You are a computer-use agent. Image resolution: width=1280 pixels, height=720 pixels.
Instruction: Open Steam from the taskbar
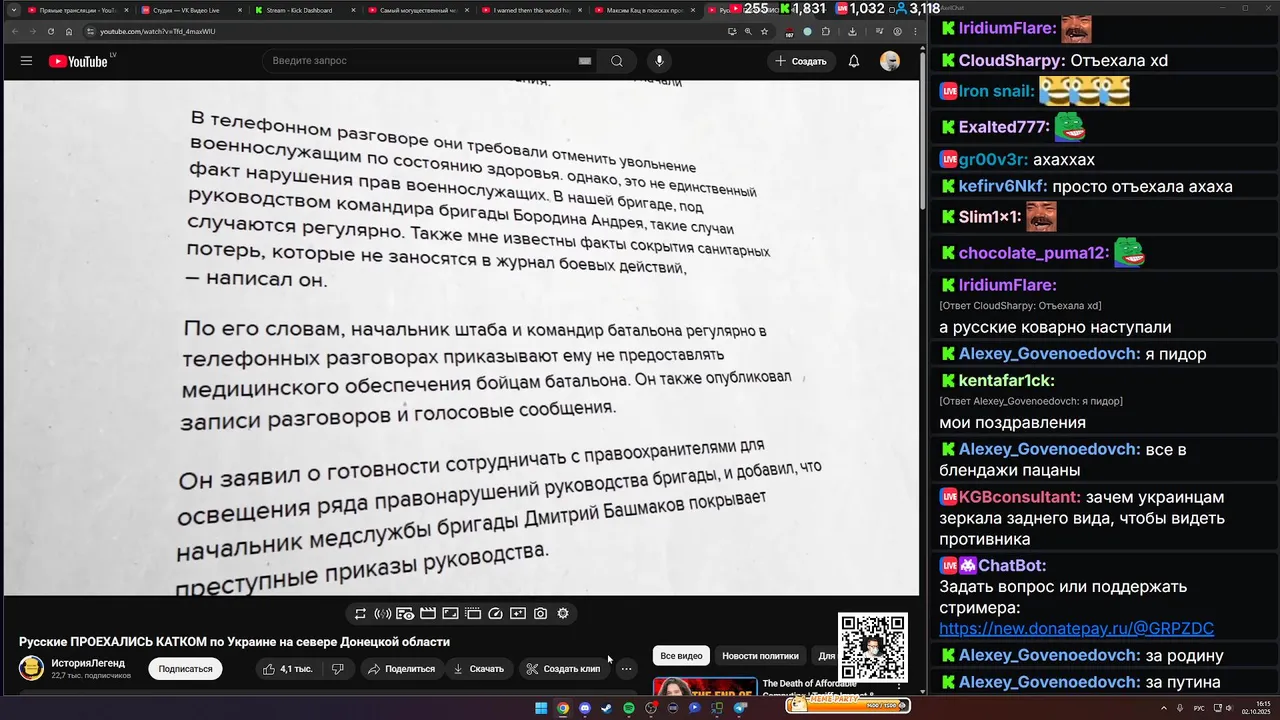coord(606,708)
